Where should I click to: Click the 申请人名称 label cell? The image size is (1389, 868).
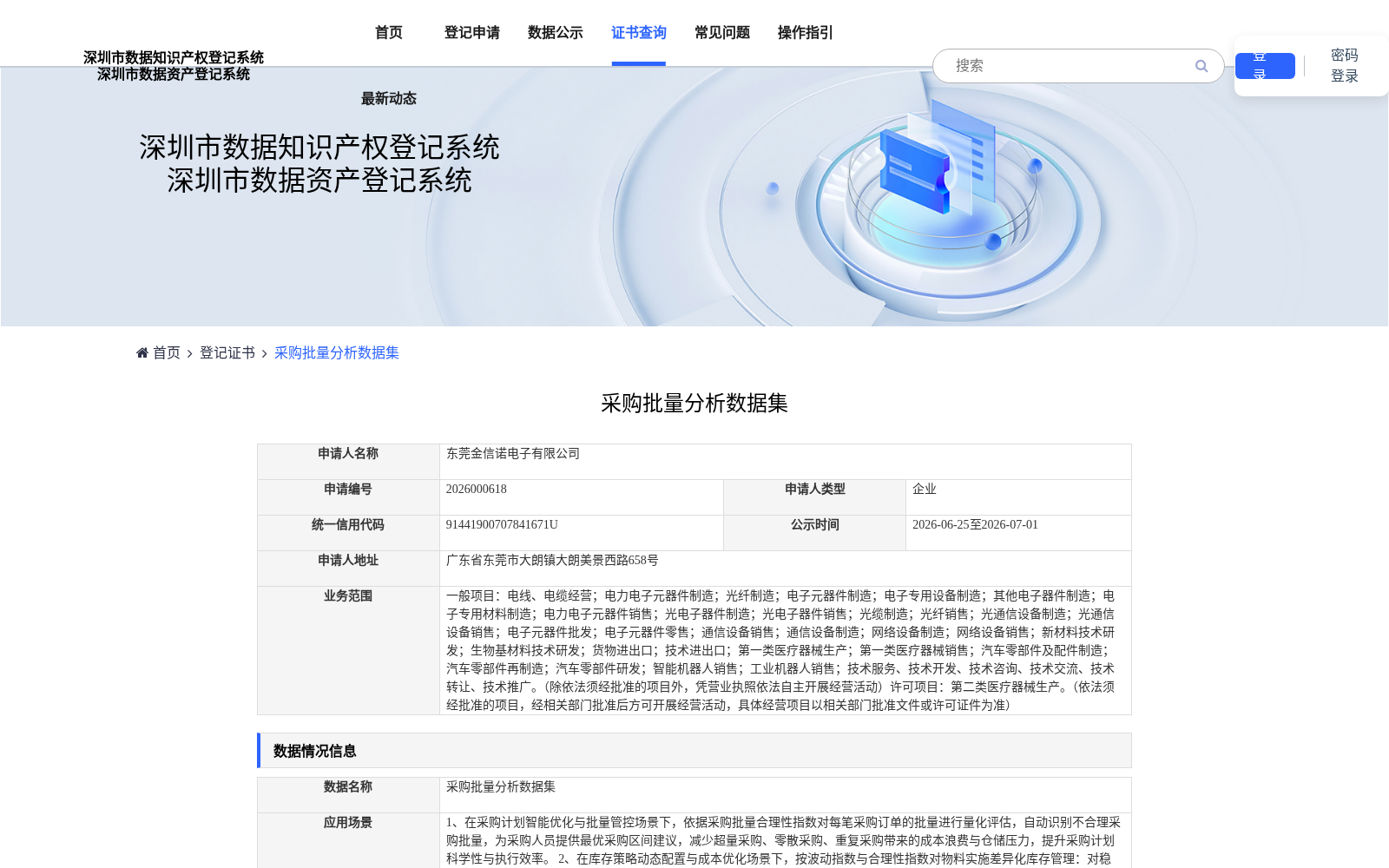(348, 462)
